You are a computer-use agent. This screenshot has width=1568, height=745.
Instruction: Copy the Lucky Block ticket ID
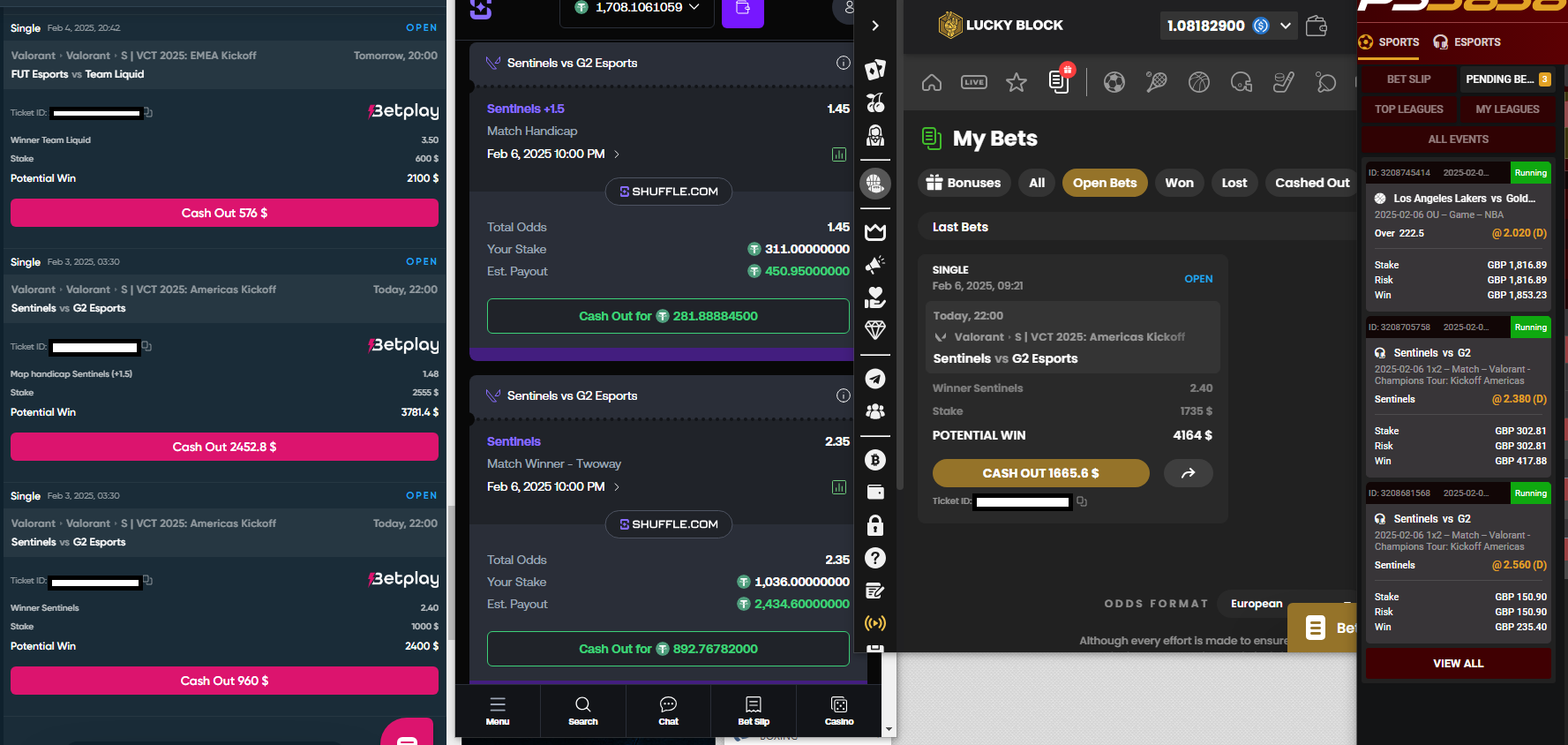(x=1082, y=501)
